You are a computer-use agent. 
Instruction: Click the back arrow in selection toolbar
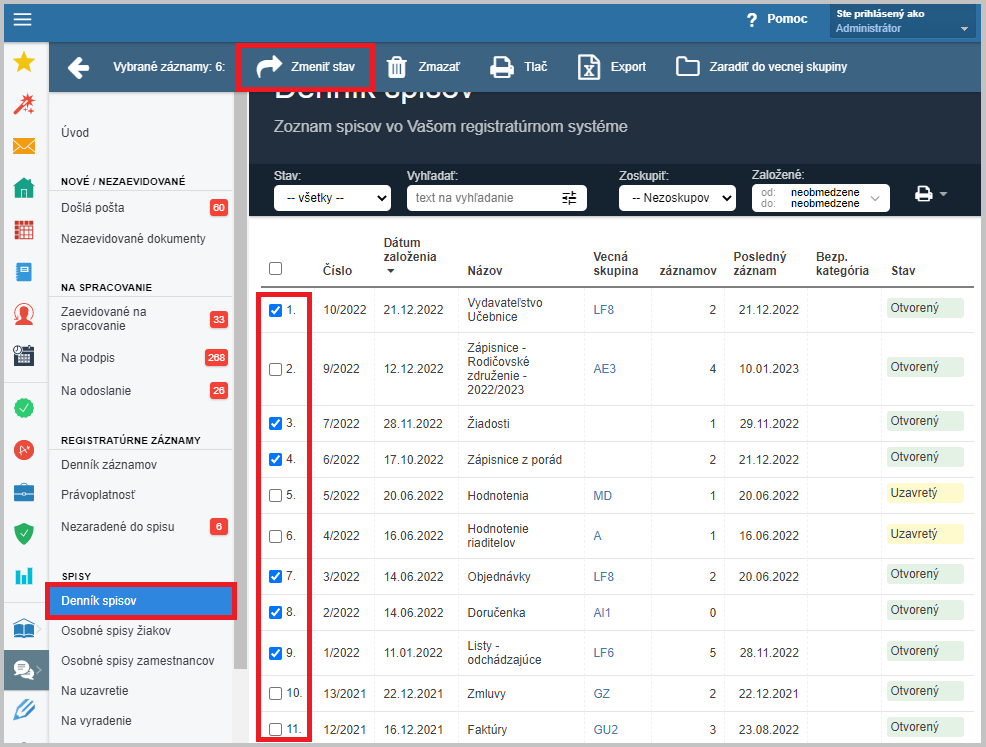79,67
